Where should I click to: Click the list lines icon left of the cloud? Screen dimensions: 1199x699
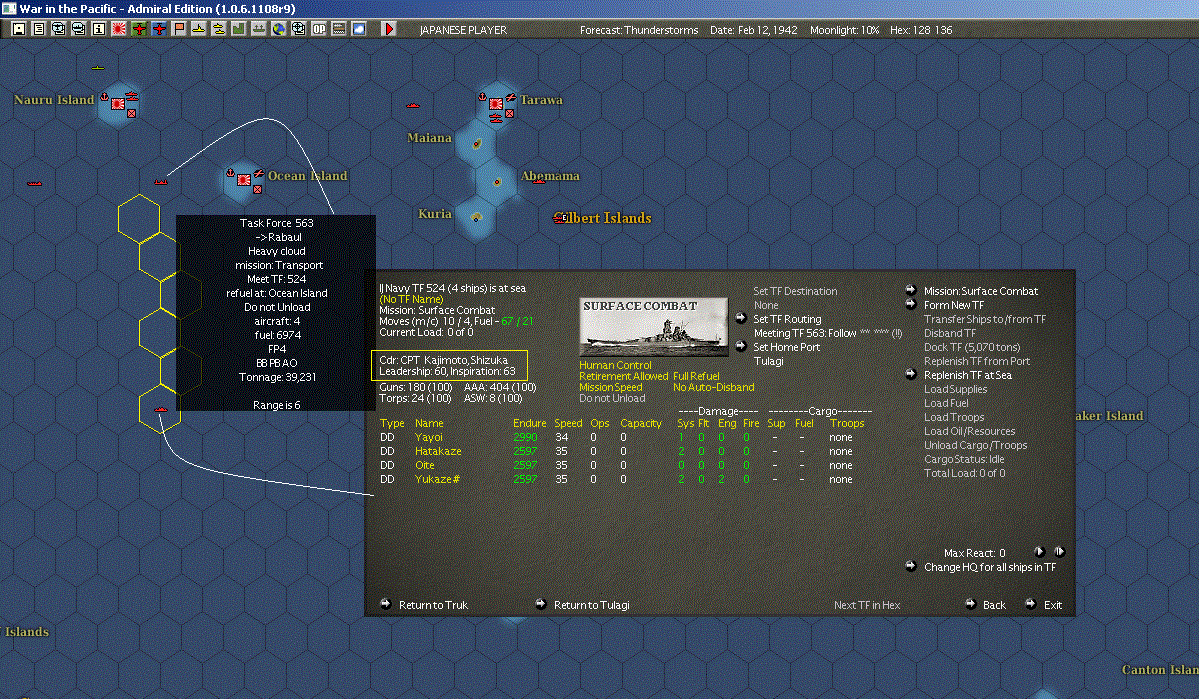click(x=338, y=29)
